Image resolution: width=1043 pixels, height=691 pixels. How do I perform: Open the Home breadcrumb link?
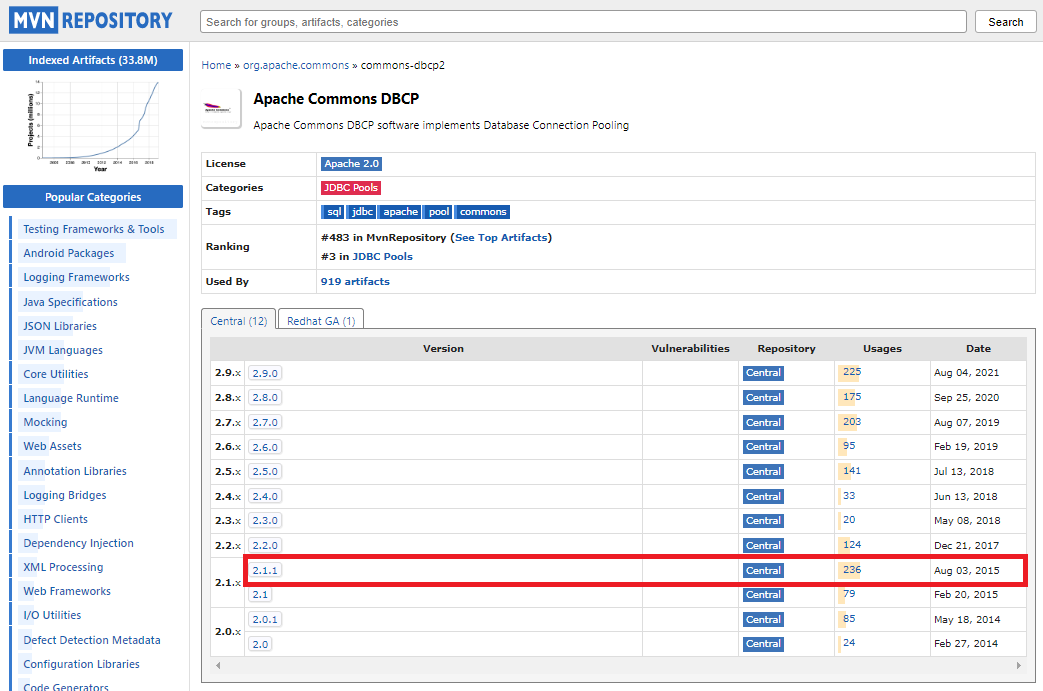tap(216, 65)
